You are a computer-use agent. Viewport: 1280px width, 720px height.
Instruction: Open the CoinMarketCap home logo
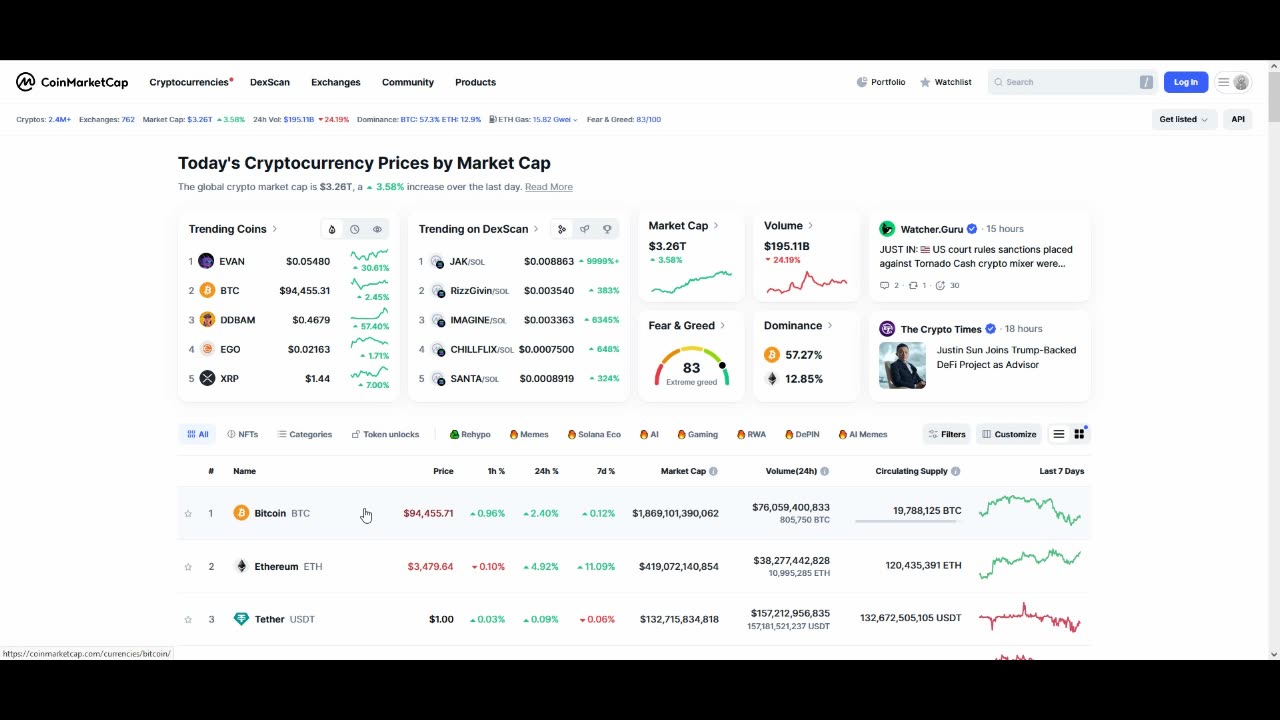(x=72, y=82)
